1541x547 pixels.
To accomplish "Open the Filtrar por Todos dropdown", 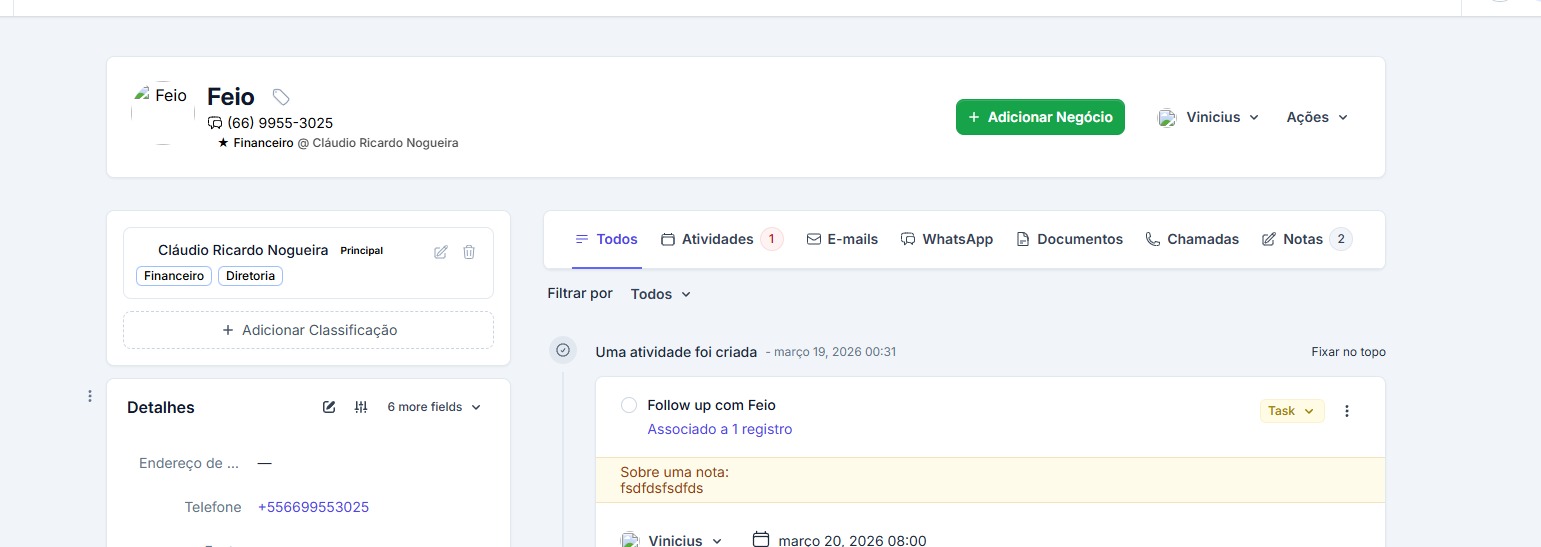I will coord(660,294).
